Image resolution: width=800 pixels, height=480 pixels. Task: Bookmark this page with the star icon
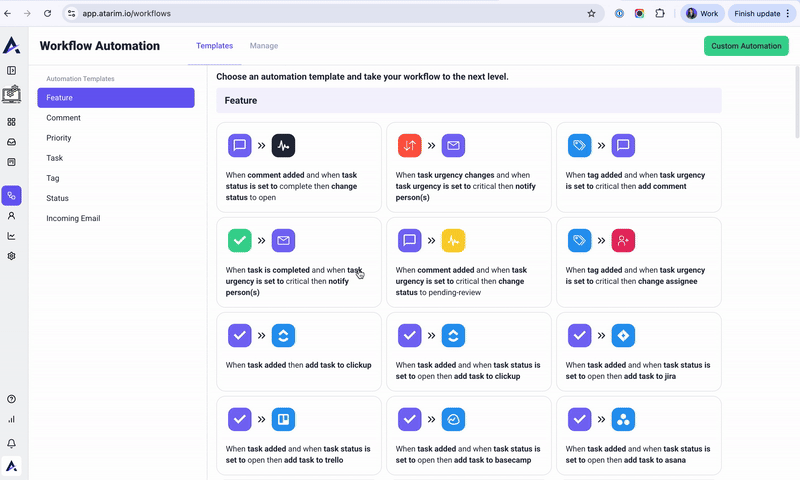click(591, 14)
